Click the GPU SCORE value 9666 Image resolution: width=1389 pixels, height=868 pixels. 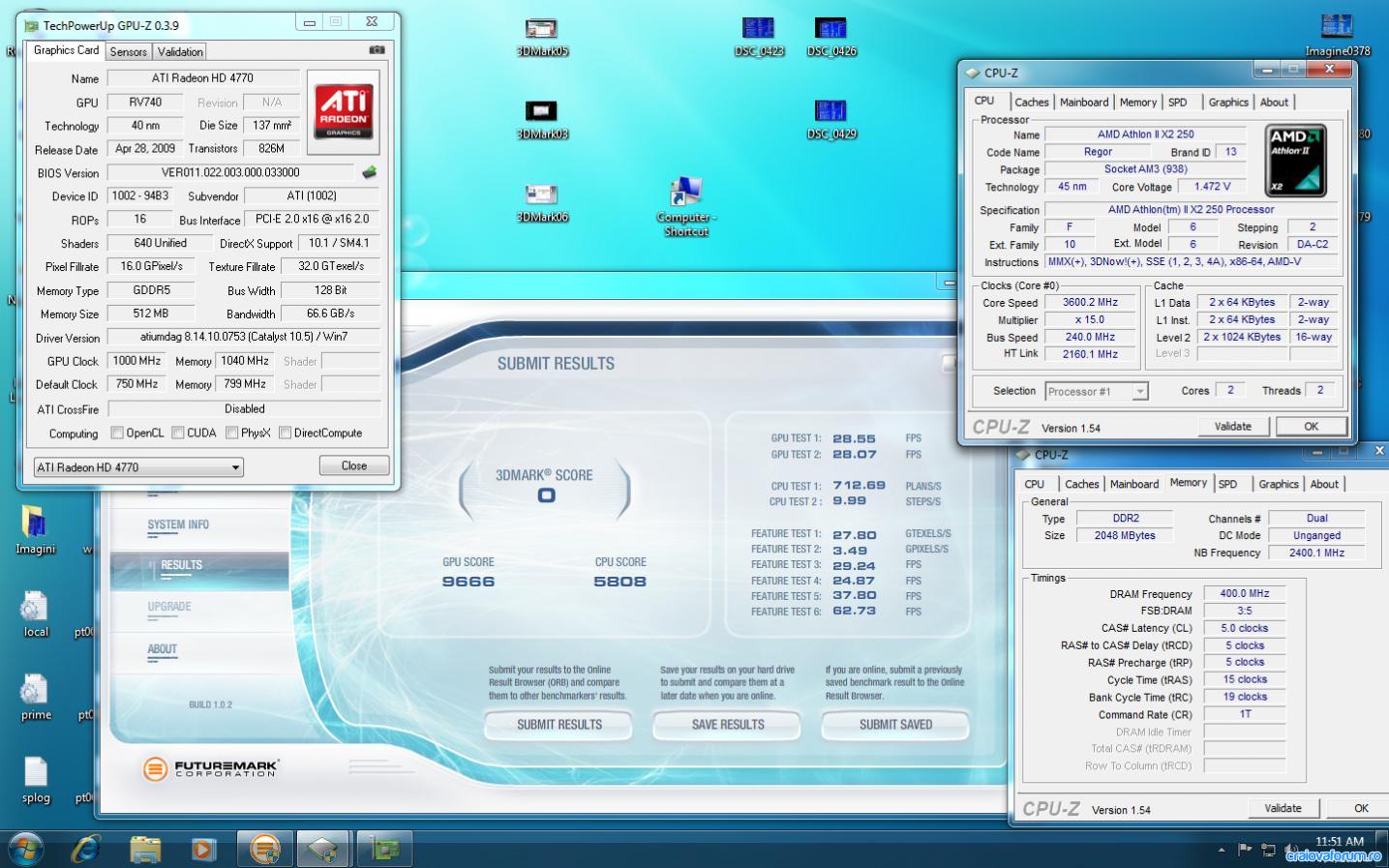[468, 582]
